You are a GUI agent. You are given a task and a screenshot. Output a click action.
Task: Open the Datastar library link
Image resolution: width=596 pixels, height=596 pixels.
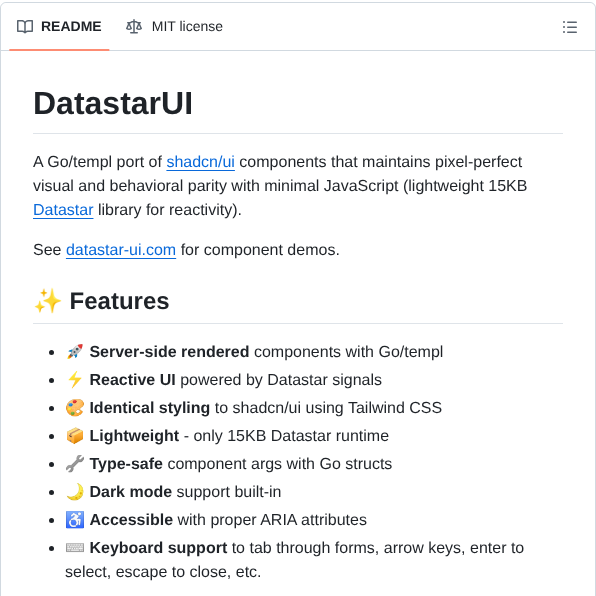pos(63,210)
